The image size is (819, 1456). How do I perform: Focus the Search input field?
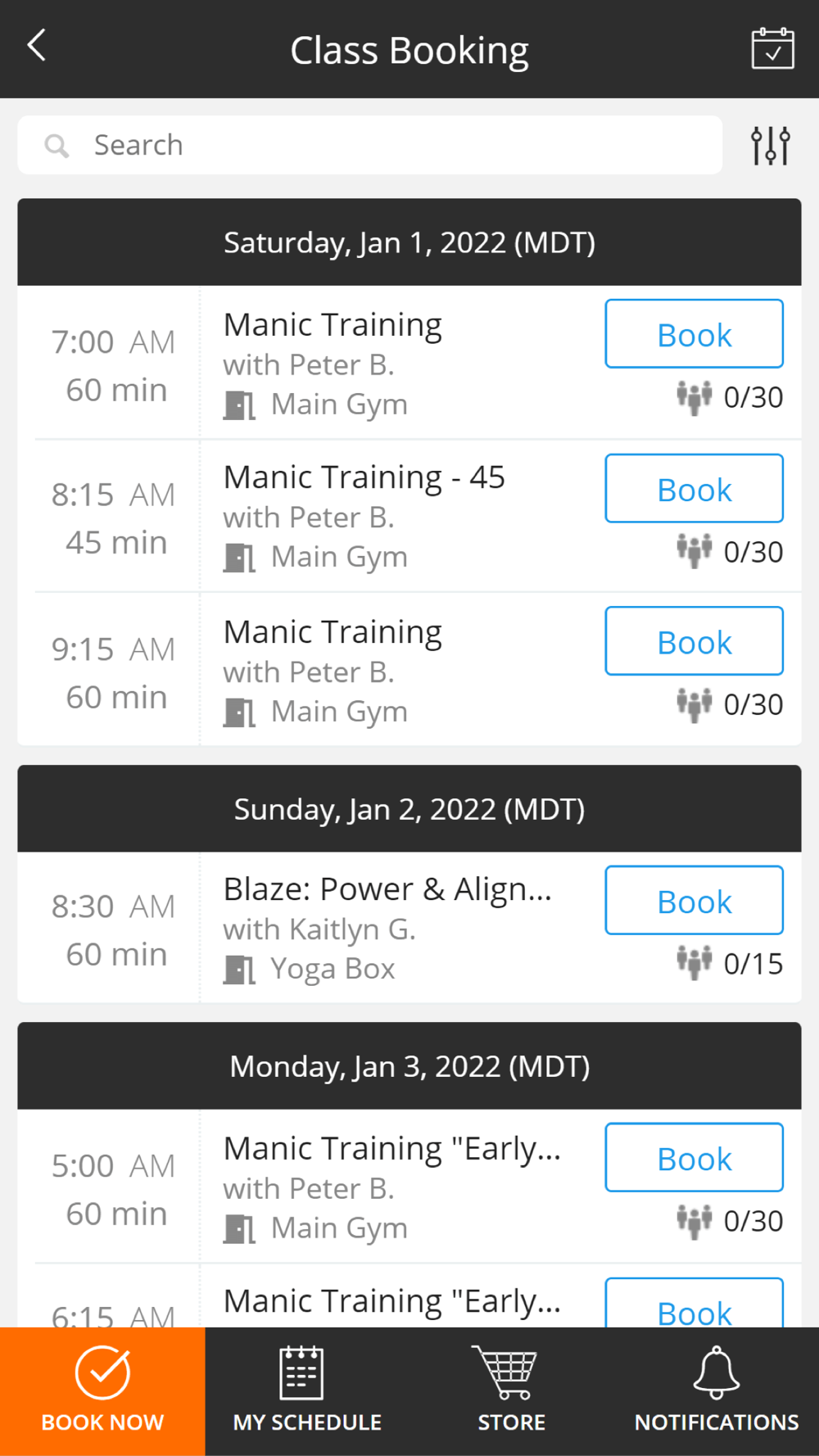pos(370,145)
